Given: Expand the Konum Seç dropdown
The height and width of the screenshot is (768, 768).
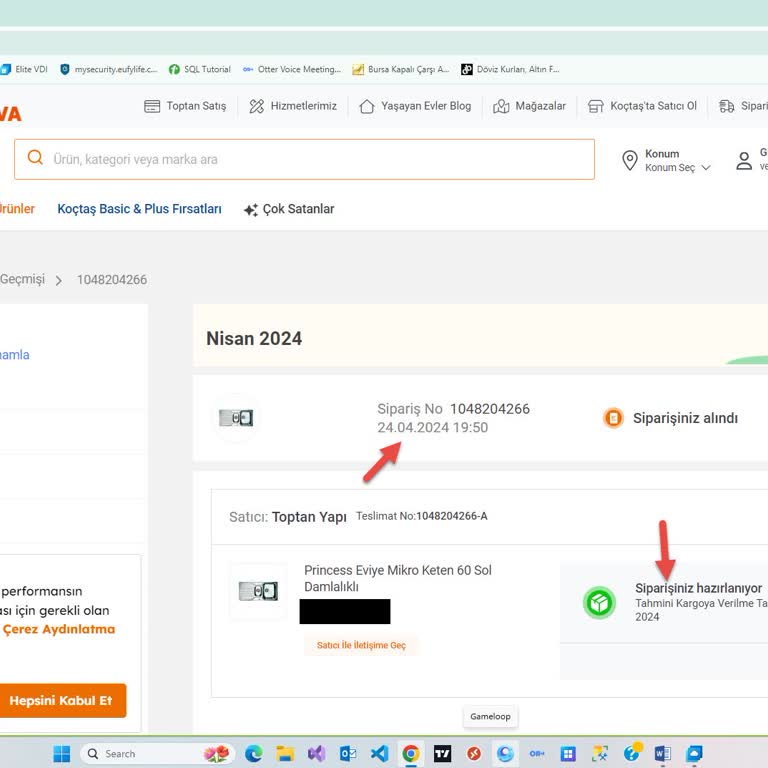Looking at the screenshot, I should [x=678, y=168].
